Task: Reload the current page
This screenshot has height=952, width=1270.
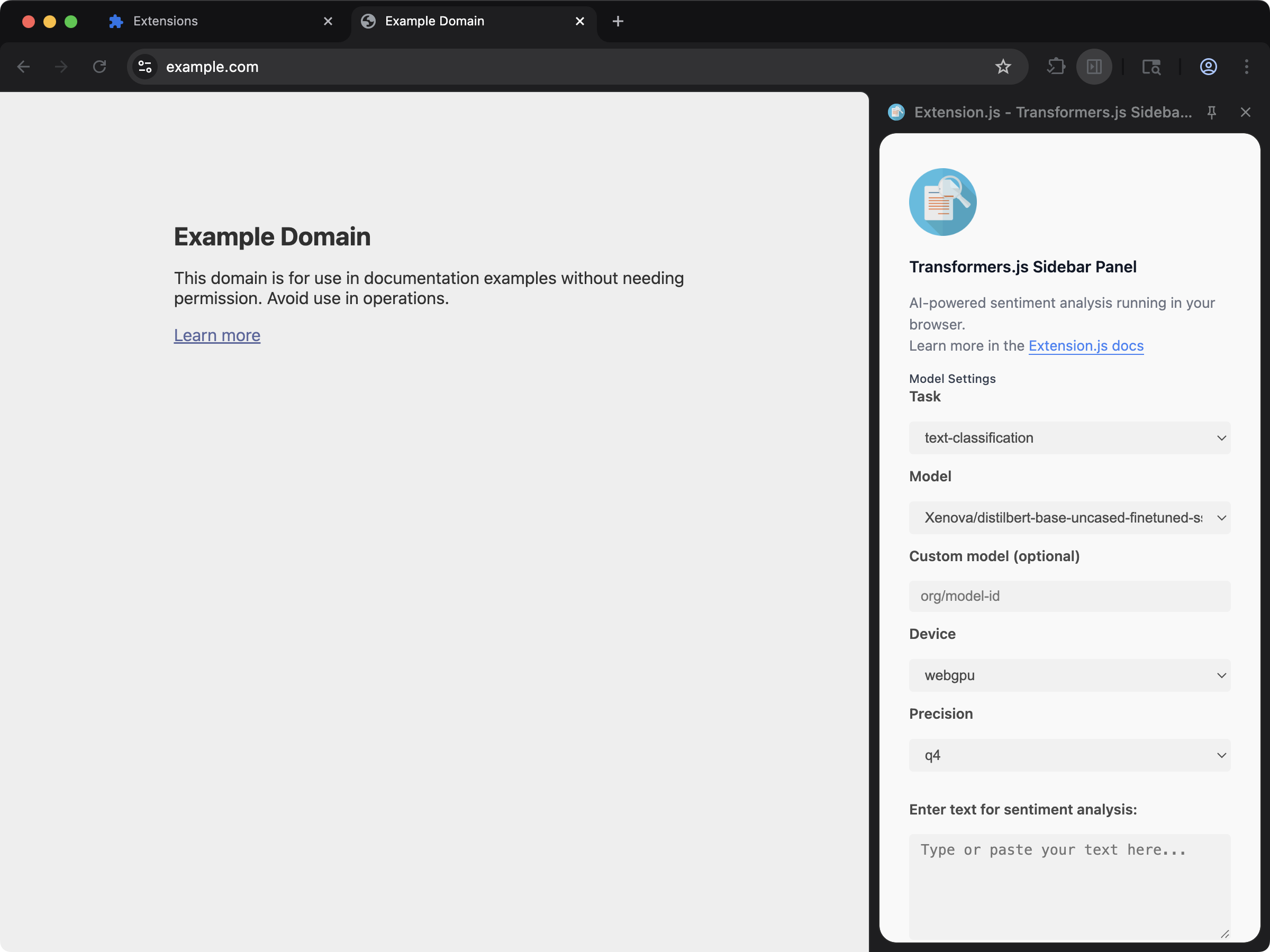Action: (x=99, y=67)
